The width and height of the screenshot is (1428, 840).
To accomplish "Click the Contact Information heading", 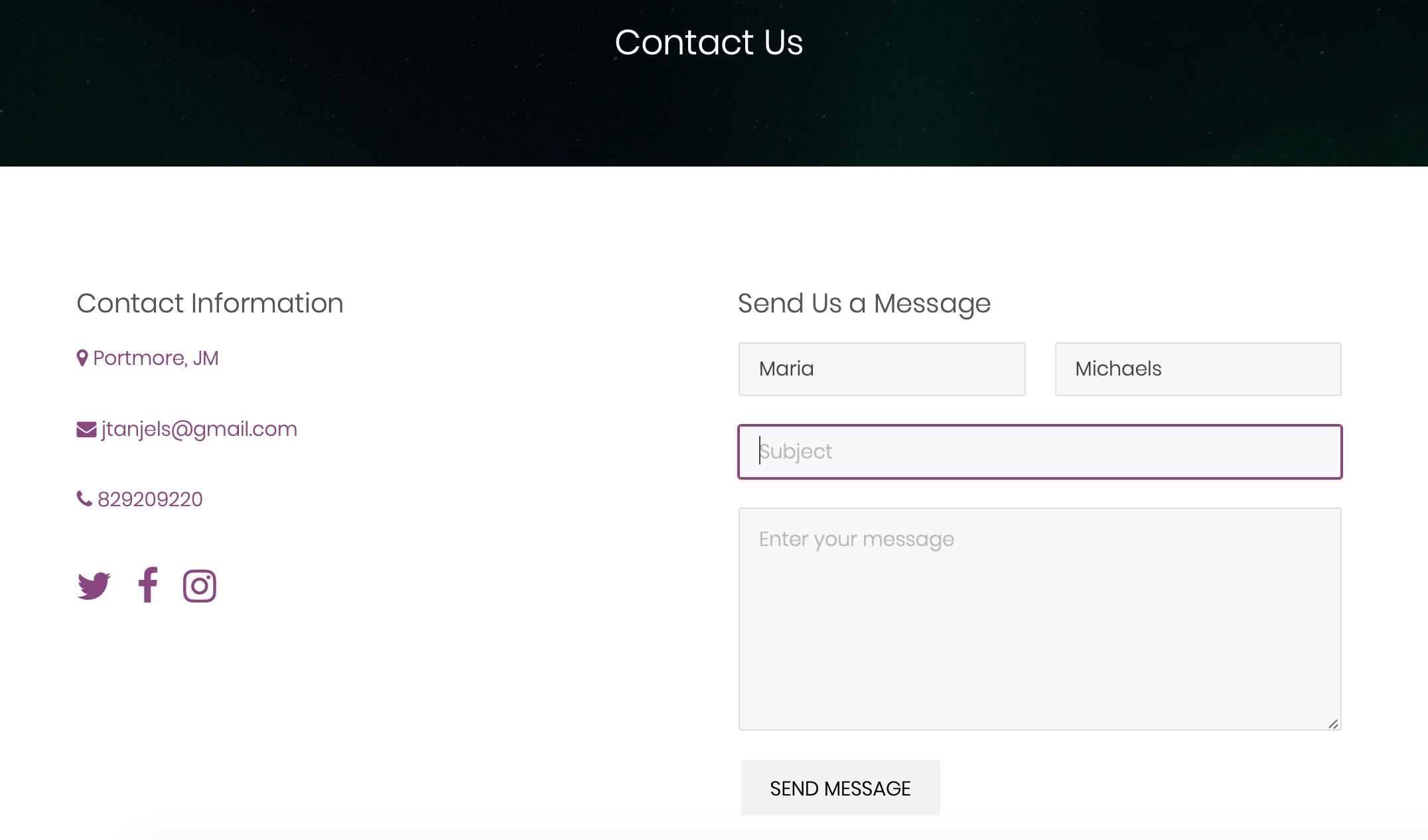I will click(210, 303).
